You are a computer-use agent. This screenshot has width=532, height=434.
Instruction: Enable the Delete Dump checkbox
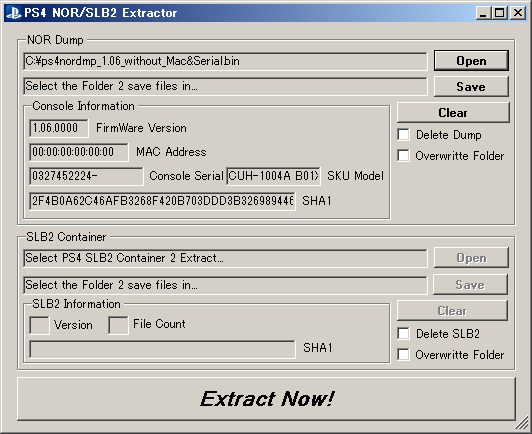403,135
